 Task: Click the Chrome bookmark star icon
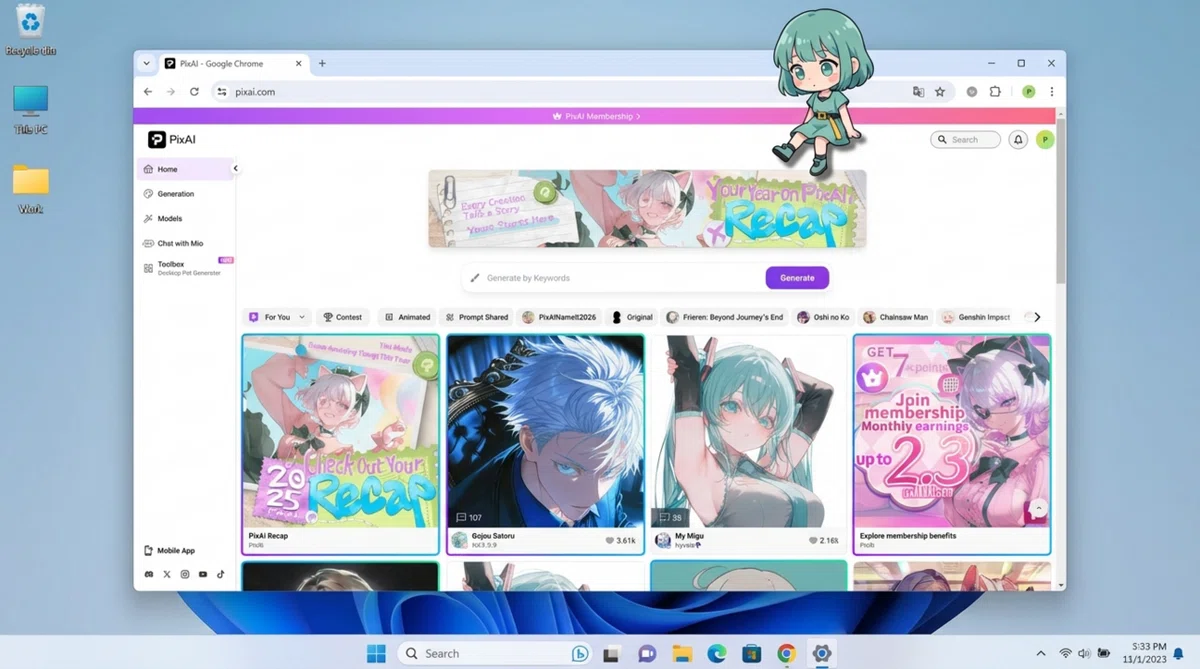[x=940, y=91]
